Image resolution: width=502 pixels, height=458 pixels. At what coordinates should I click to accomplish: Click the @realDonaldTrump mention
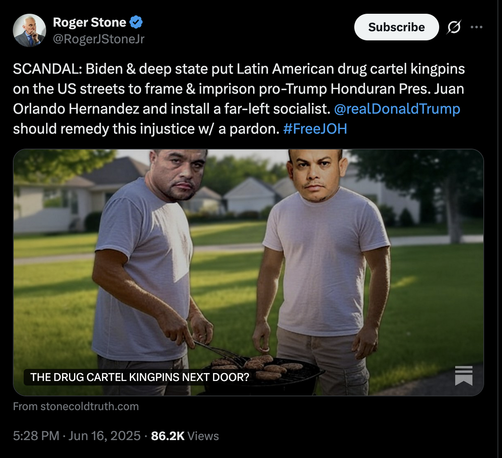pos(397,109)
